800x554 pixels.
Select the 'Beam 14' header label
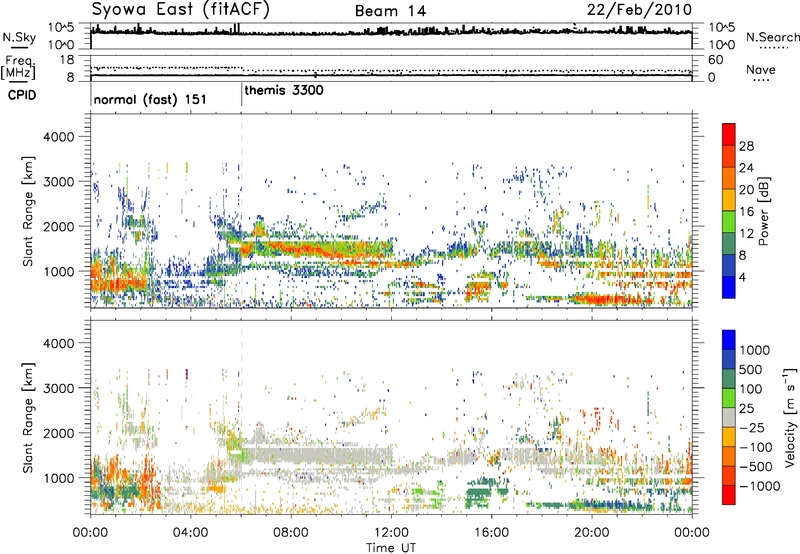390,11
